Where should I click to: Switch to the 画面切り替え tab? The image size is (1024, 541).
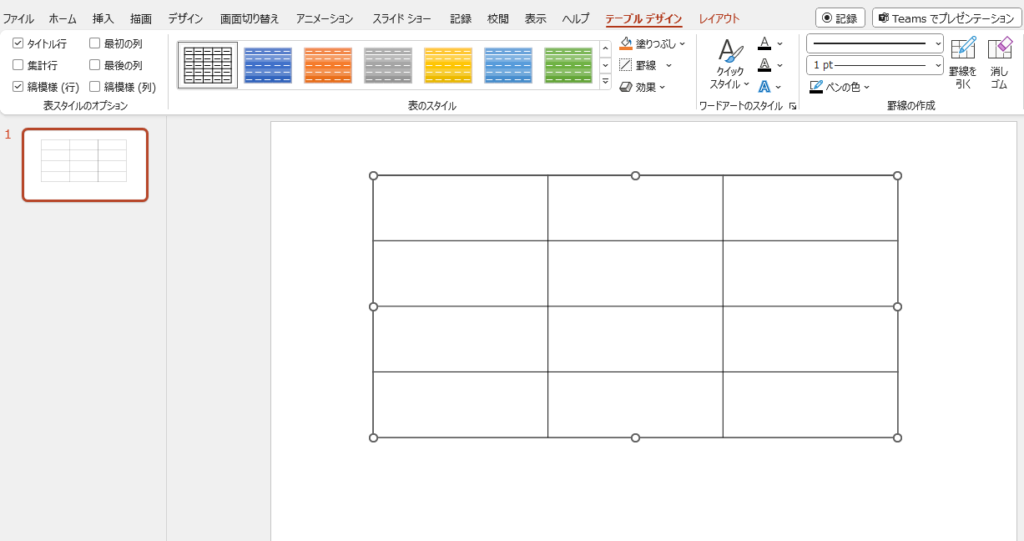tap(249, 19)
